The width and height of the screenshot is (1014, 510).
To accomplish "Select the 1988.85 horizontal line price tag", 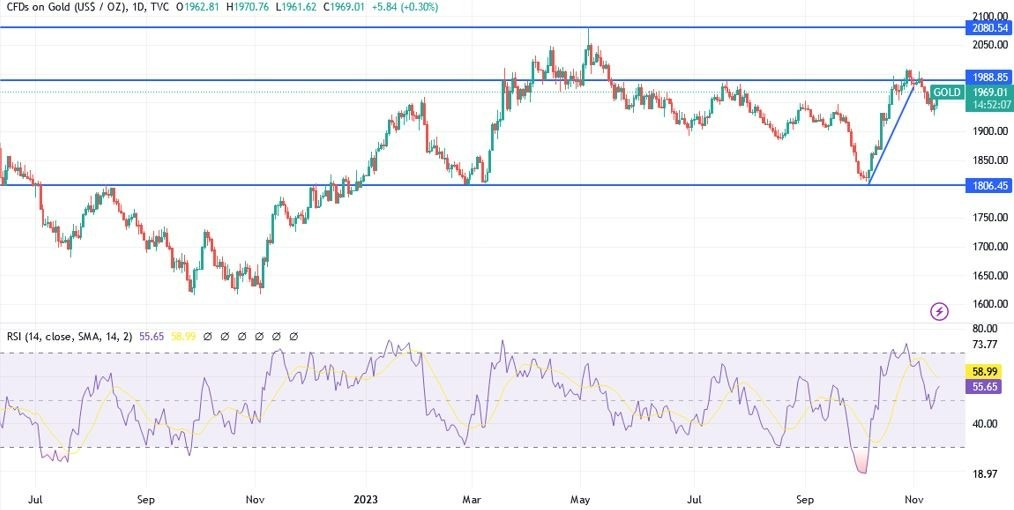I will coord(988,76).
